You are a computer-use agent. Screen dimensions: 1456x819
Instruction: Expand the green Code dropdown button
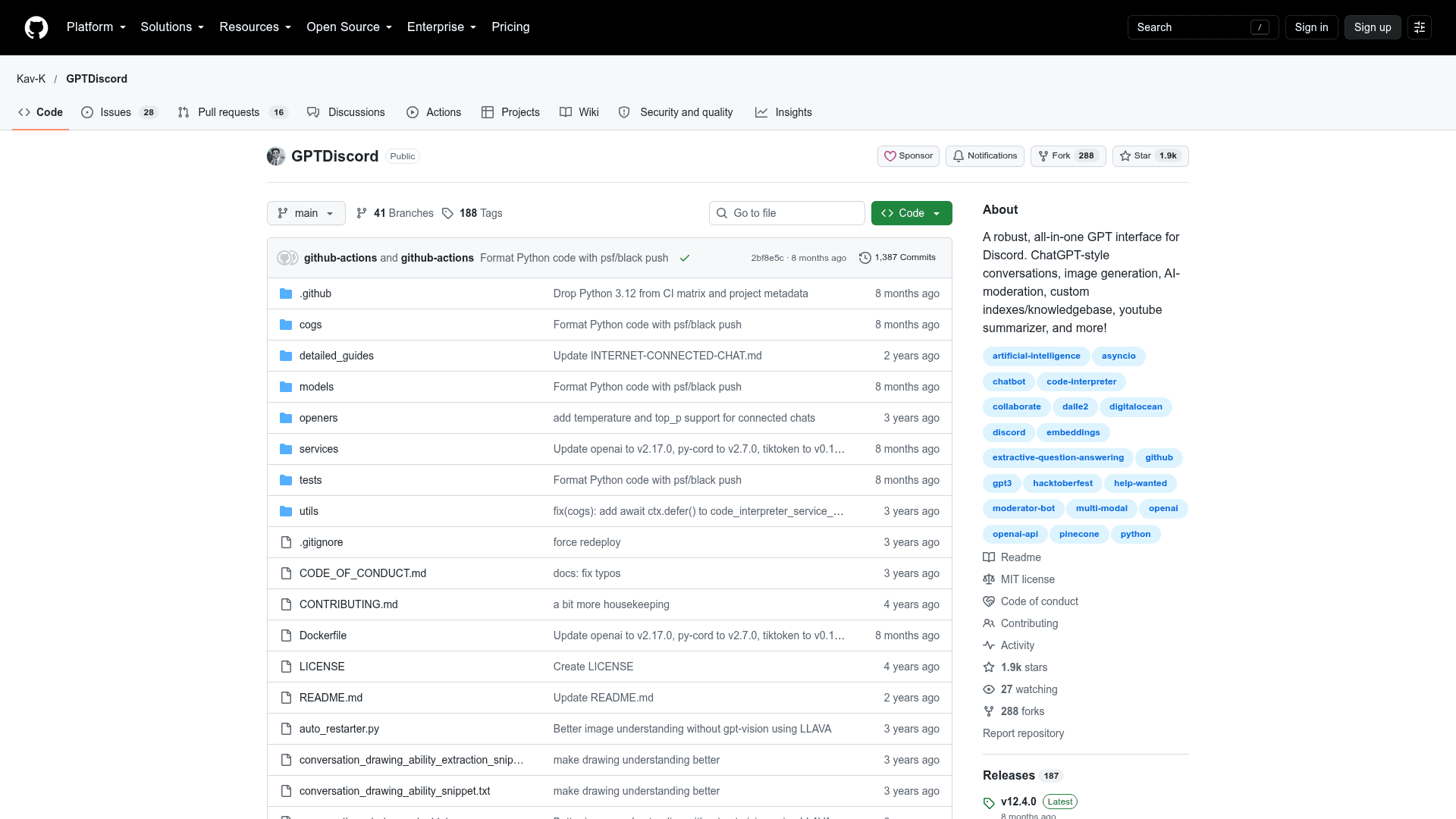tap(912, 213)
